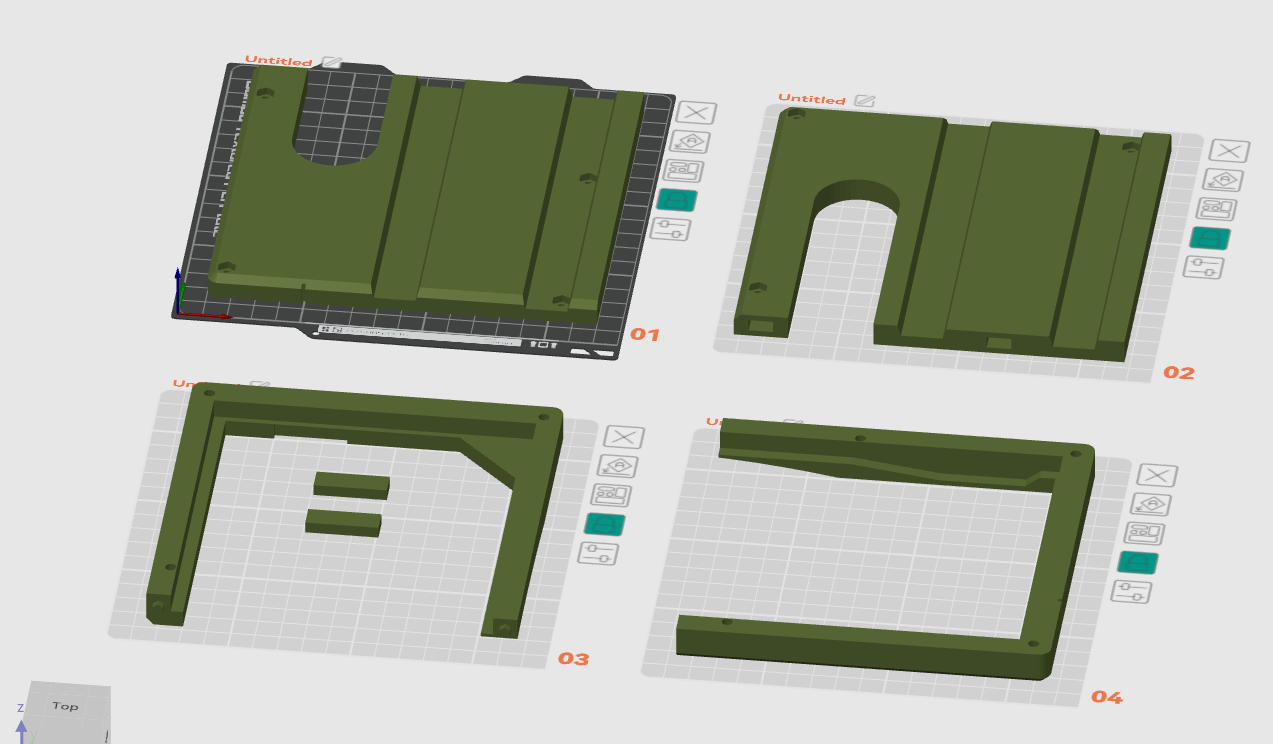This screenshot has height=744, width=1273.
Task: Select the front bar model on plate 04
Action: (x=860, y=647)
